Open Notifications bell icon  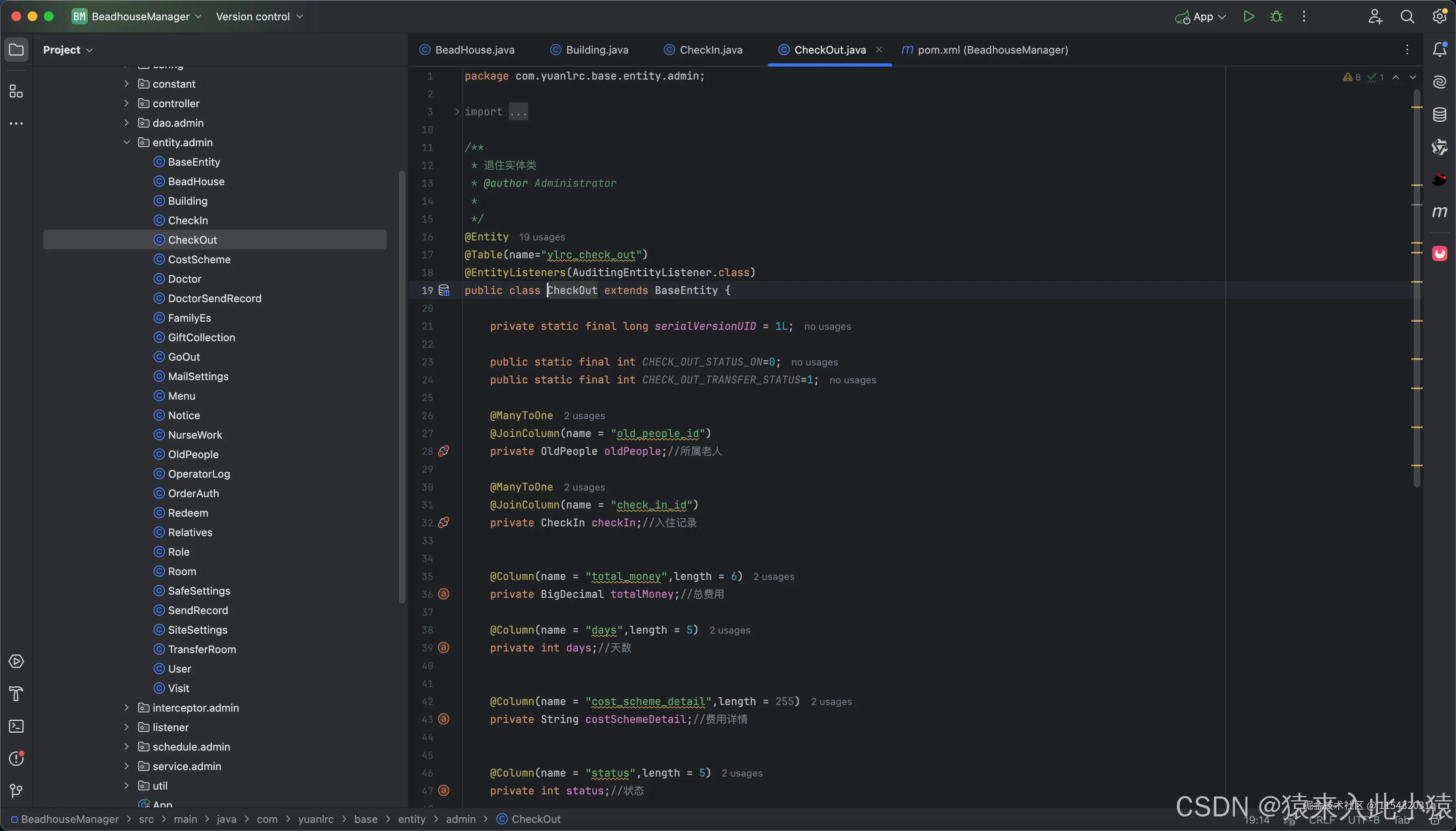(1439, 50)
